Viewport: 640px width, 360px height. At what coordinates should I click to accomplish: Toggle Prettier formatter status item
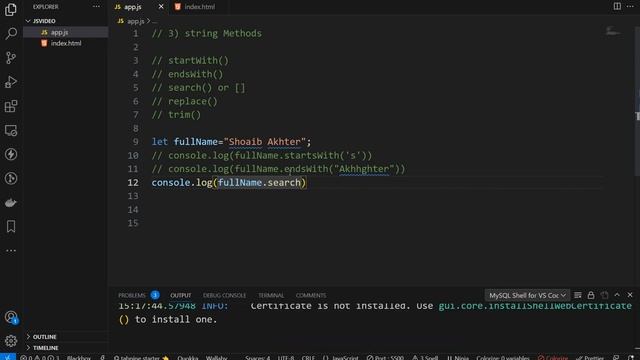click(590, 358)
